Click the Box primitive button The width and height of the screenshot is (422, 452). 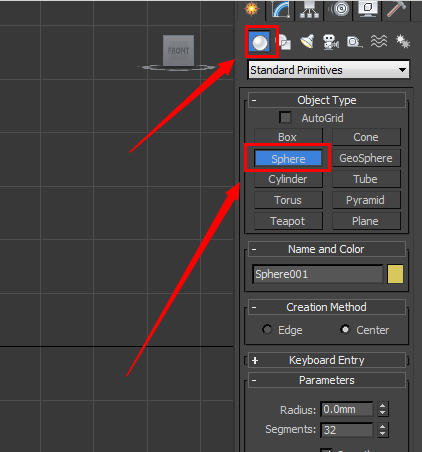click(x=288, y=137)
